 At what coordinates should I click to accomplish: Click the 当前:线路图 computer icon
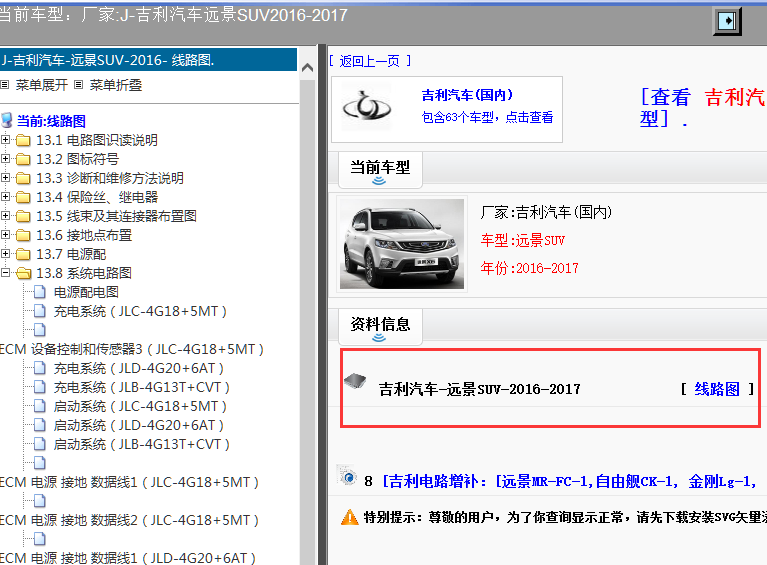coord(7,120)
